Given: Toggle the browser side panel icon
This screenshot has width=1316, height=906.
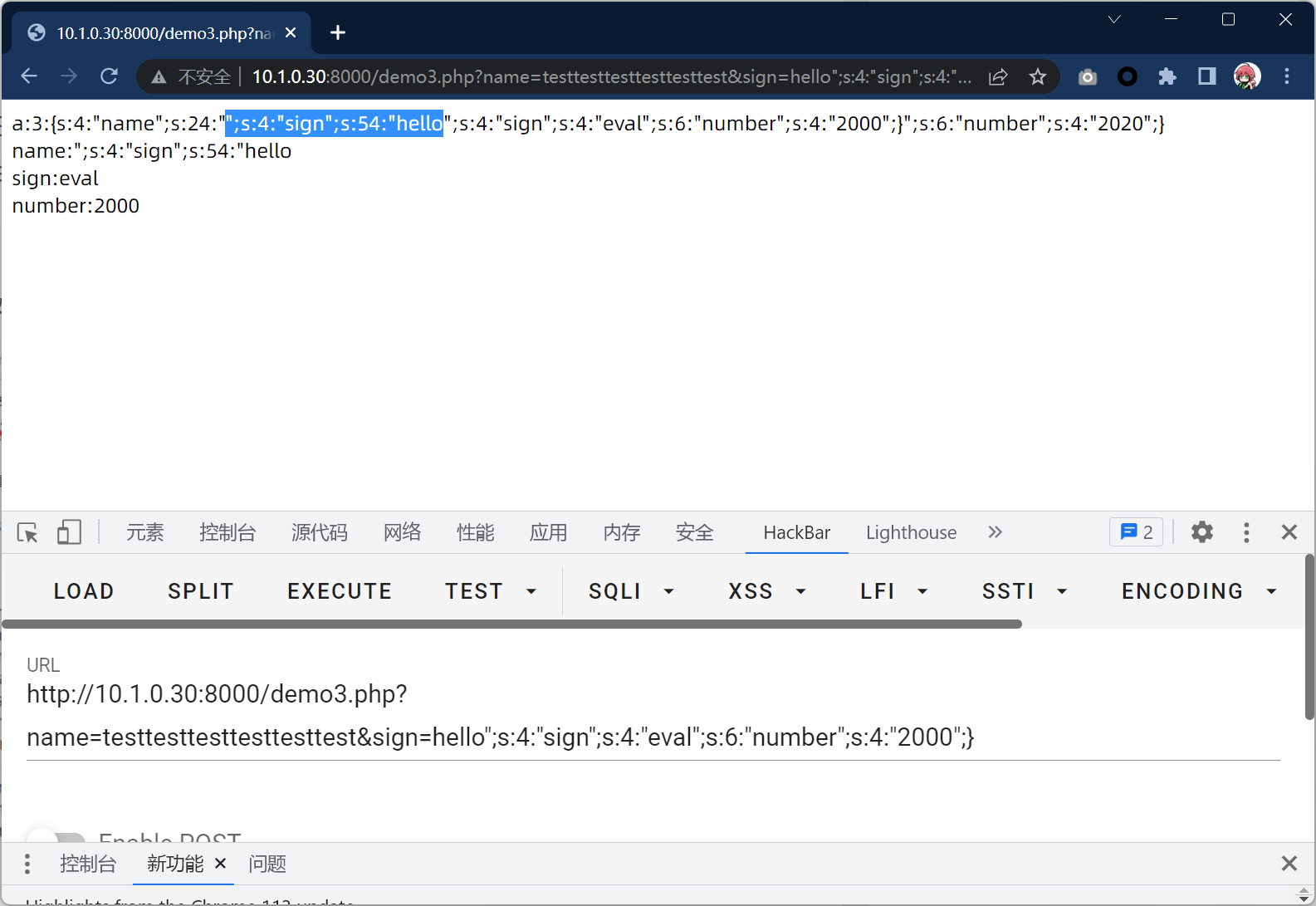Looking at the screenshot, I should tap(1206, 77).
